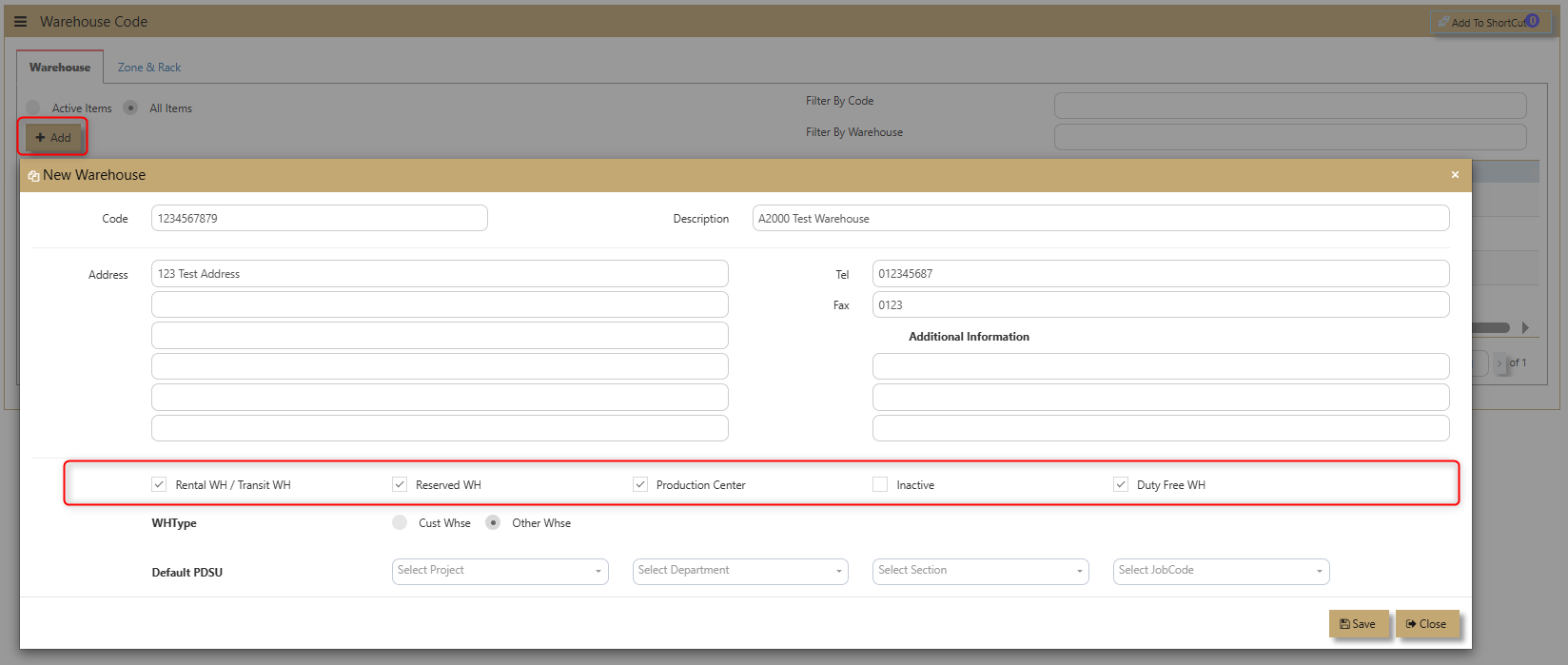
Task: Open the Select Project dropdown
Action: [500, 571]
